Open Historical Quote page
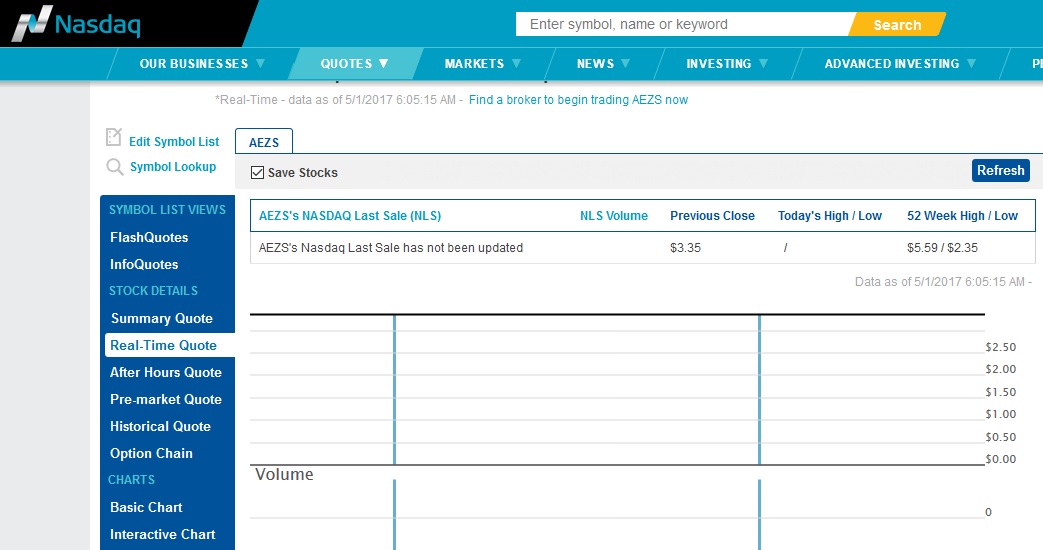This screenshot has width=1043, height=550. pyautogui.click(x=160, y=427)
